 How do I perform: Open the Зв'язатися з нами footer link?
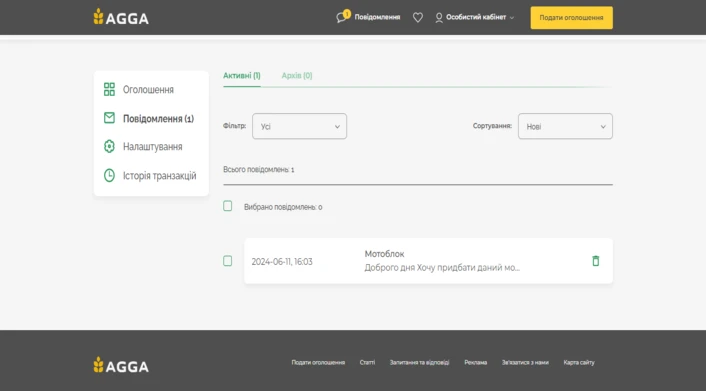[525, 362]
